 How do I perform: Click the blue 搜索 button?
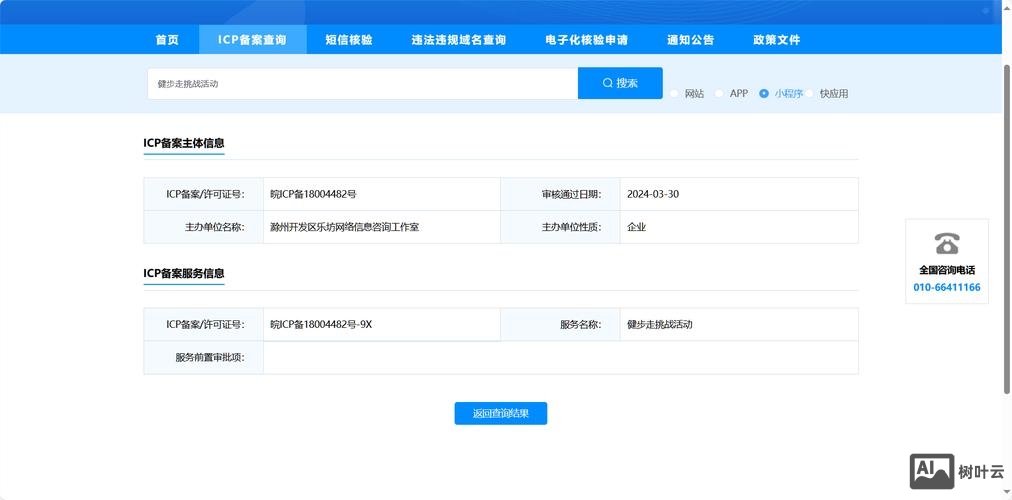620,83
